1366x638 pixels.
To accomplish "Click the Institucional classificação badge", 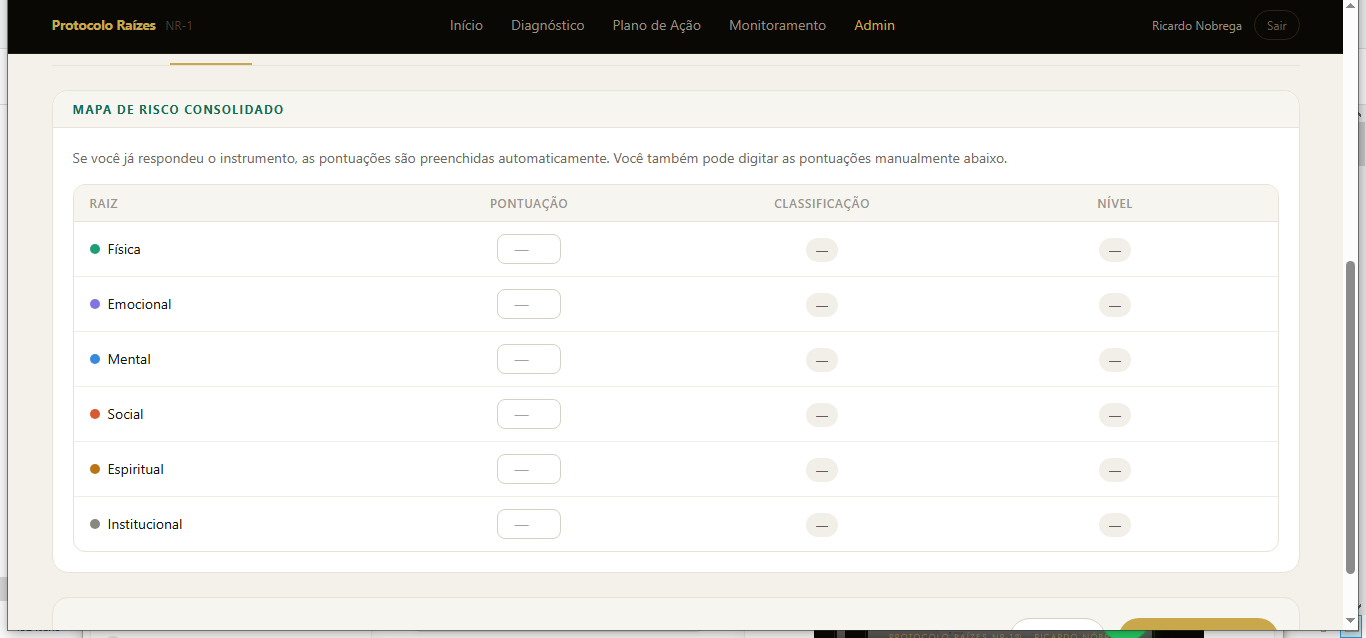I will point(821,525).
